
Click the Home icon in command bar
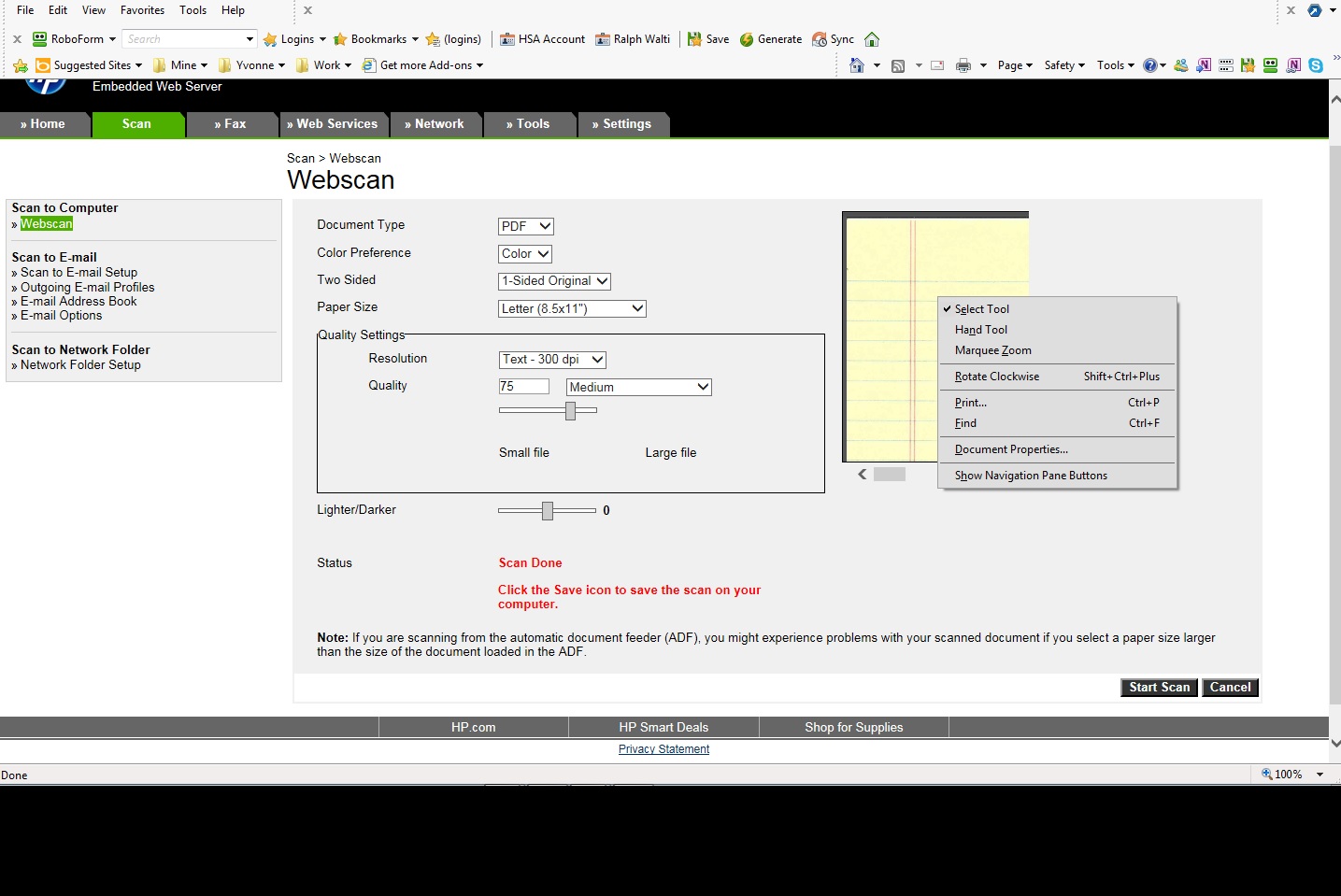(856, 65)
